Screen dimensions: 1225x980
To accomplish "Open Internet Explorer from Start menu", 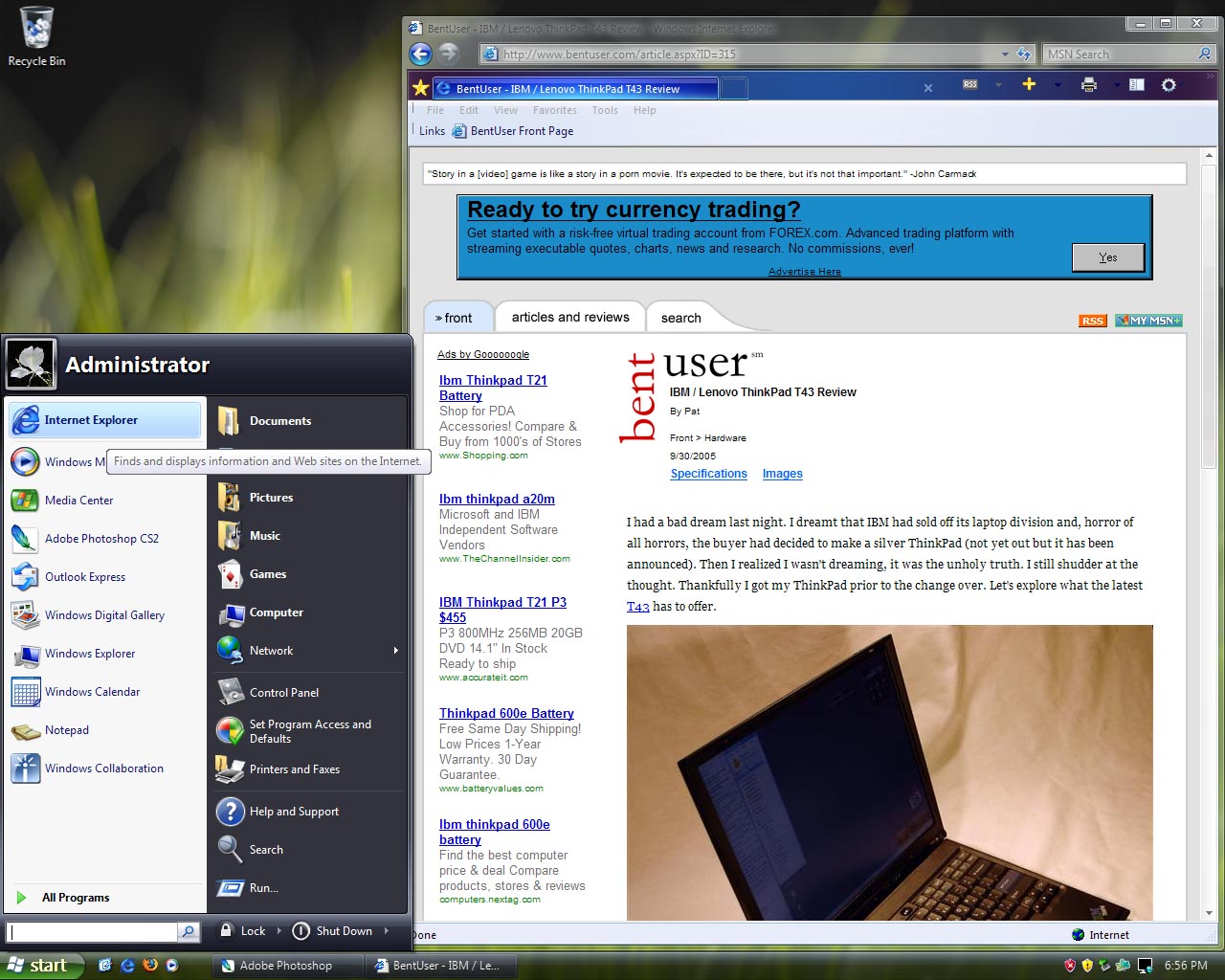I will tap(105, 420).
